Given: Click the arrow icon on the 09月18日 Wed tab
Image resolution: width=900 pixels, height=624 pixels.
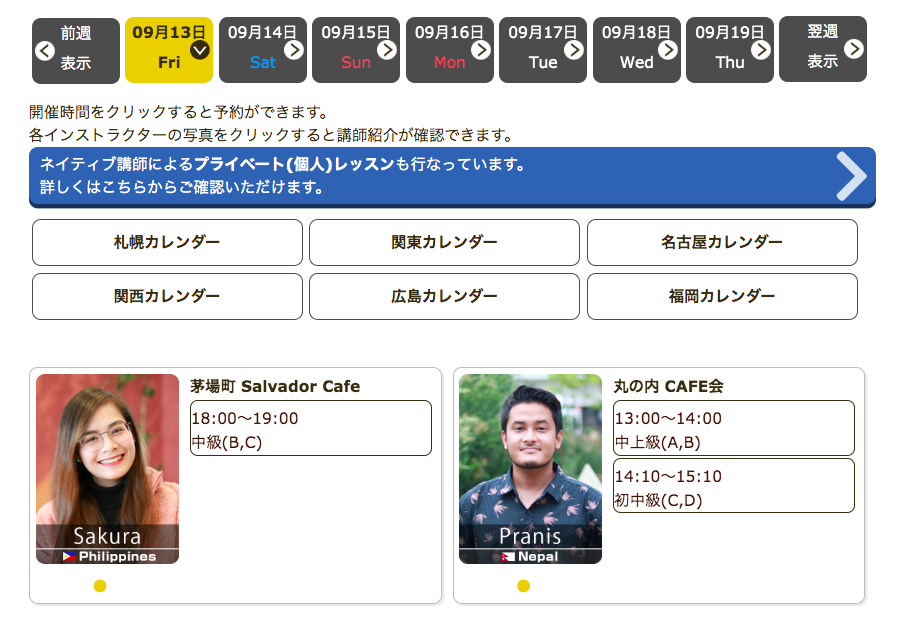Looking at the screenshot, I should click(x=668, y=49).
